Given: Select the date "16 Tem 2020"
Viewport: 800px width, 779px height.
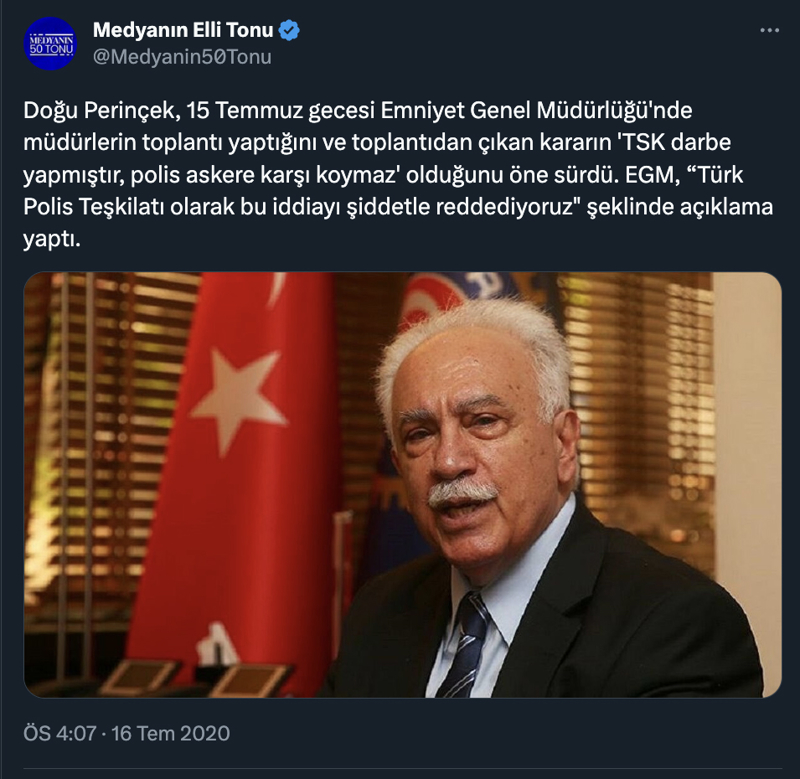Looking at the screenshot, I should click(171, 734).
